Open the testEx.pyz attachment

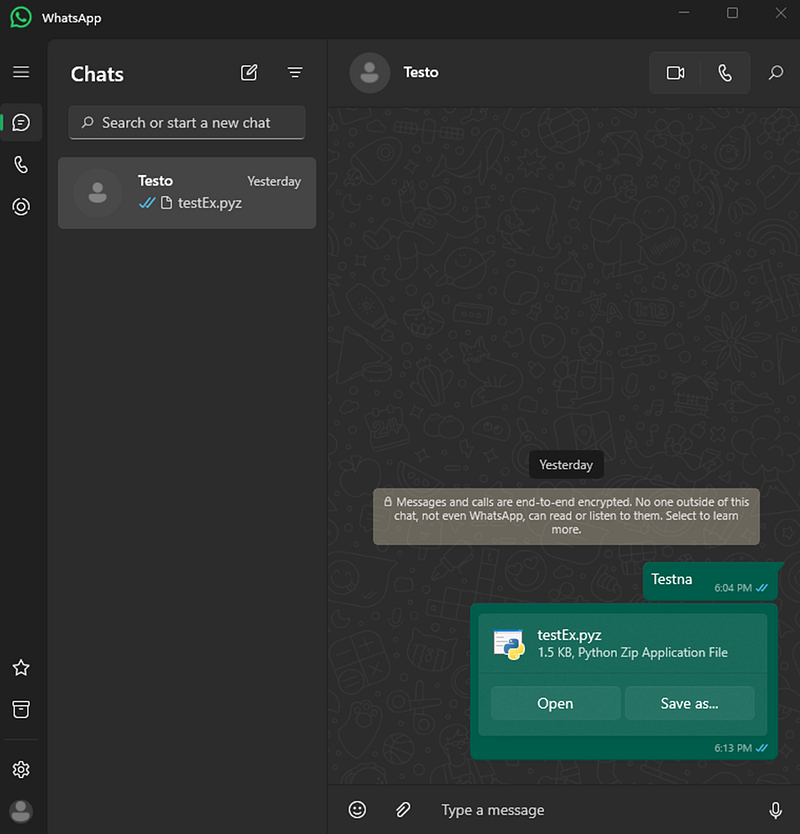tap(555, 703)
